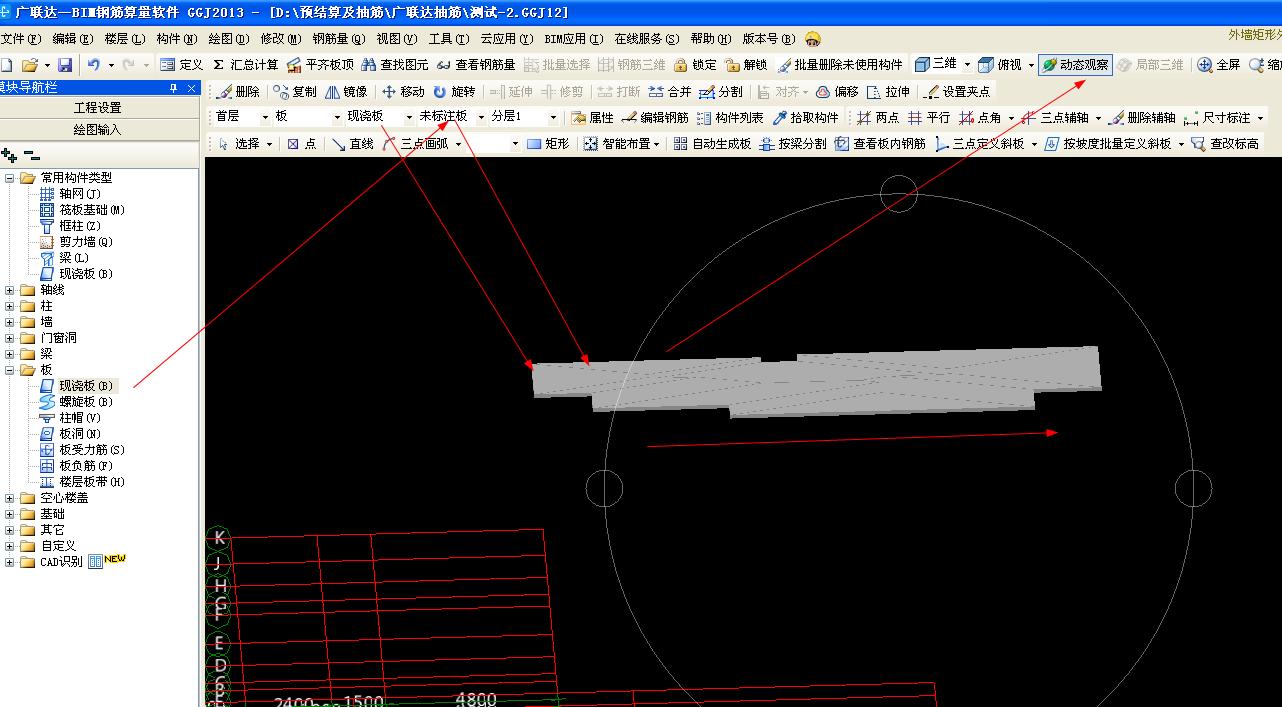
Task: Select the 点 (Point) drawing tool
Action: pos(302,144)
